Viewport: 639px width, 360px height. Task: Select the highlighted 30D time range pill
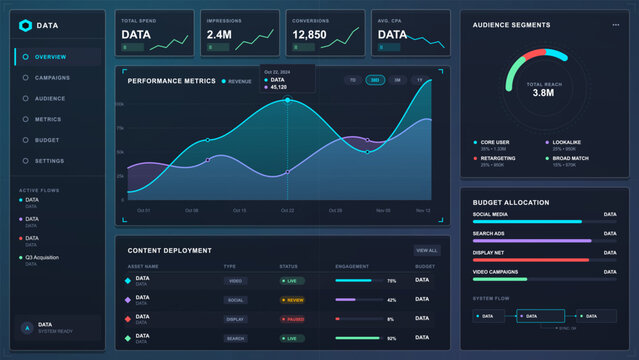[x=375, y=80]
